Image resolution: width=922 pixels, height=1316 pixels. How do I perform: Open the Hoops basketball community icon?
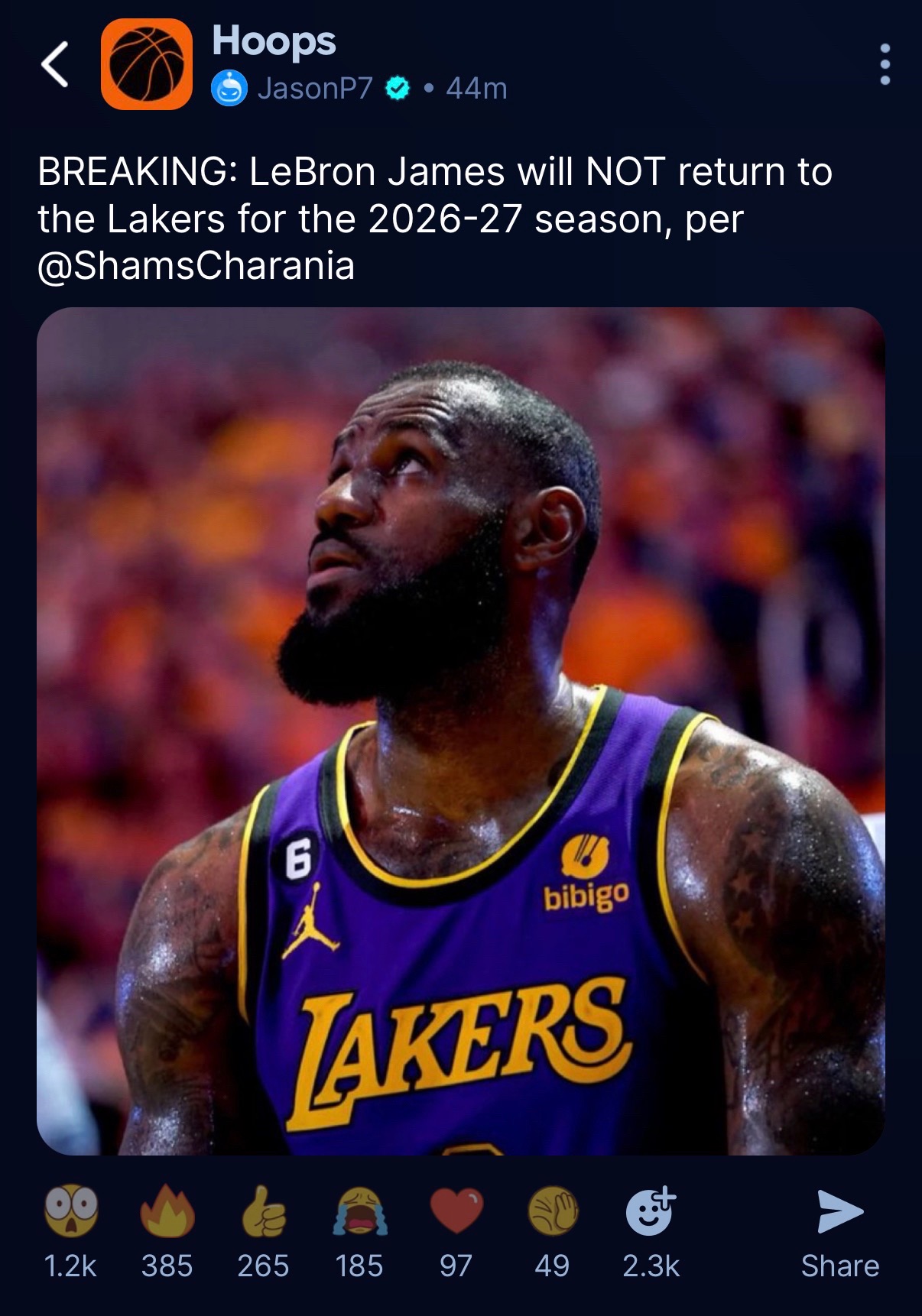(147, 64)
